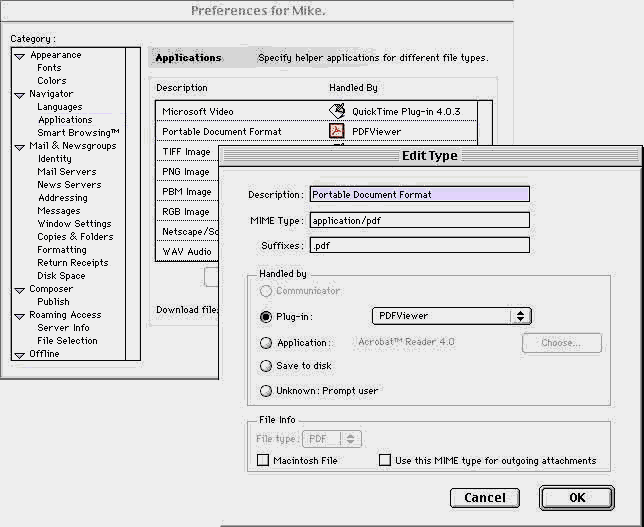Screen dimensions: 644x527
Task: Click the MIME Type field
Action: pos(418,220)
